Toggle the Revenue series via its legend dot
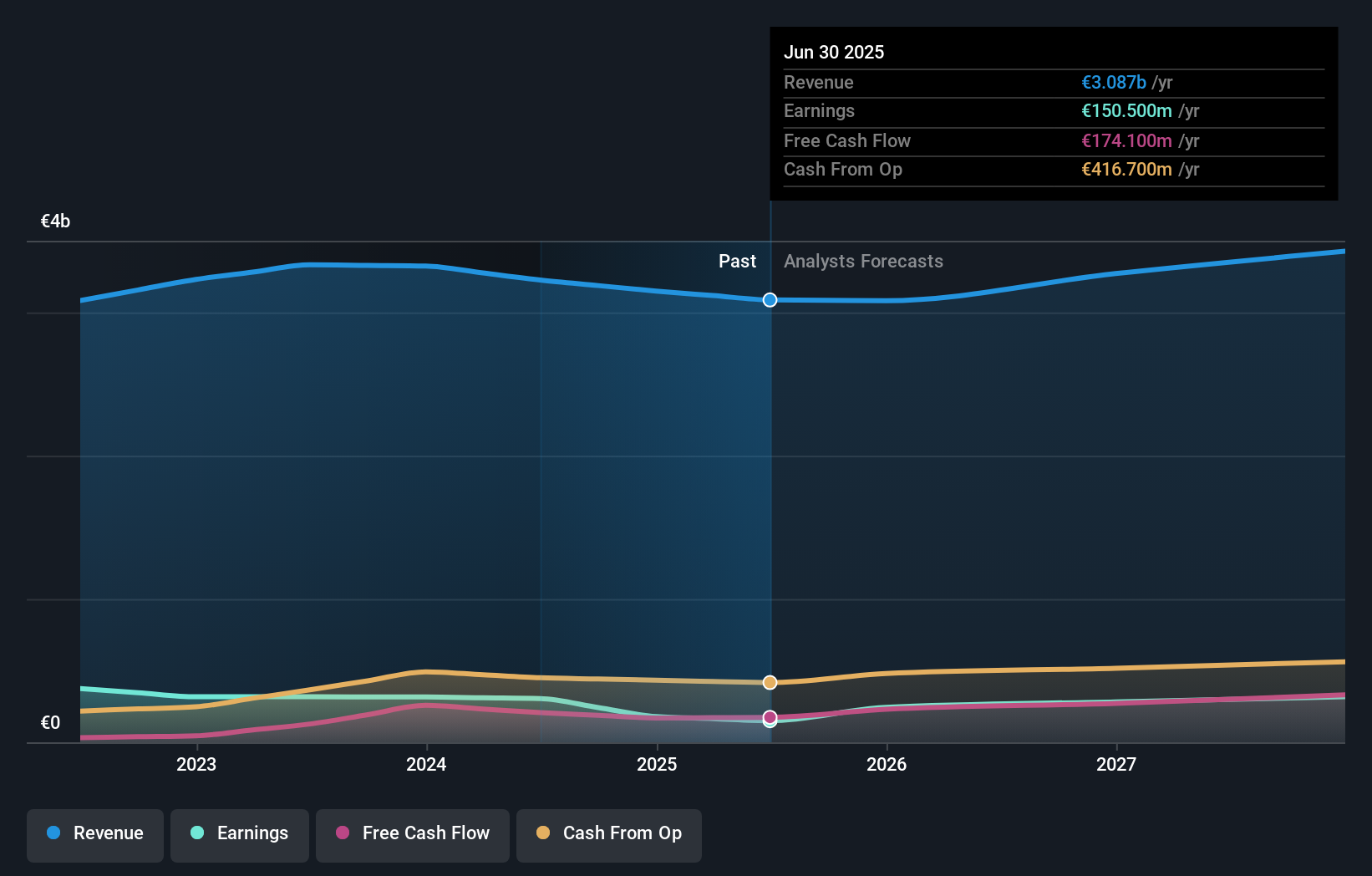Viewport: 1372px width, 876px height. click(54, 833)
